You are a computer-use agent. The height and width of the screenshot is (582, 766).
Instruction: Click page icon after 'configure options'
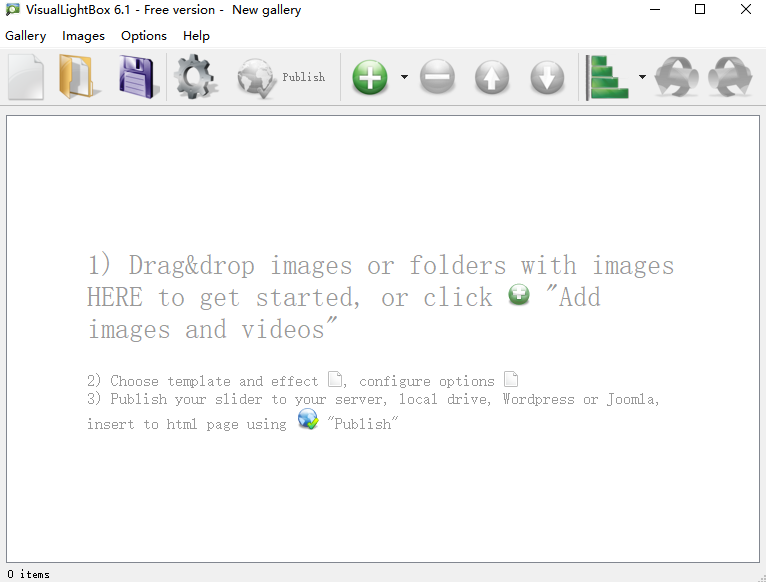(511, 379)
